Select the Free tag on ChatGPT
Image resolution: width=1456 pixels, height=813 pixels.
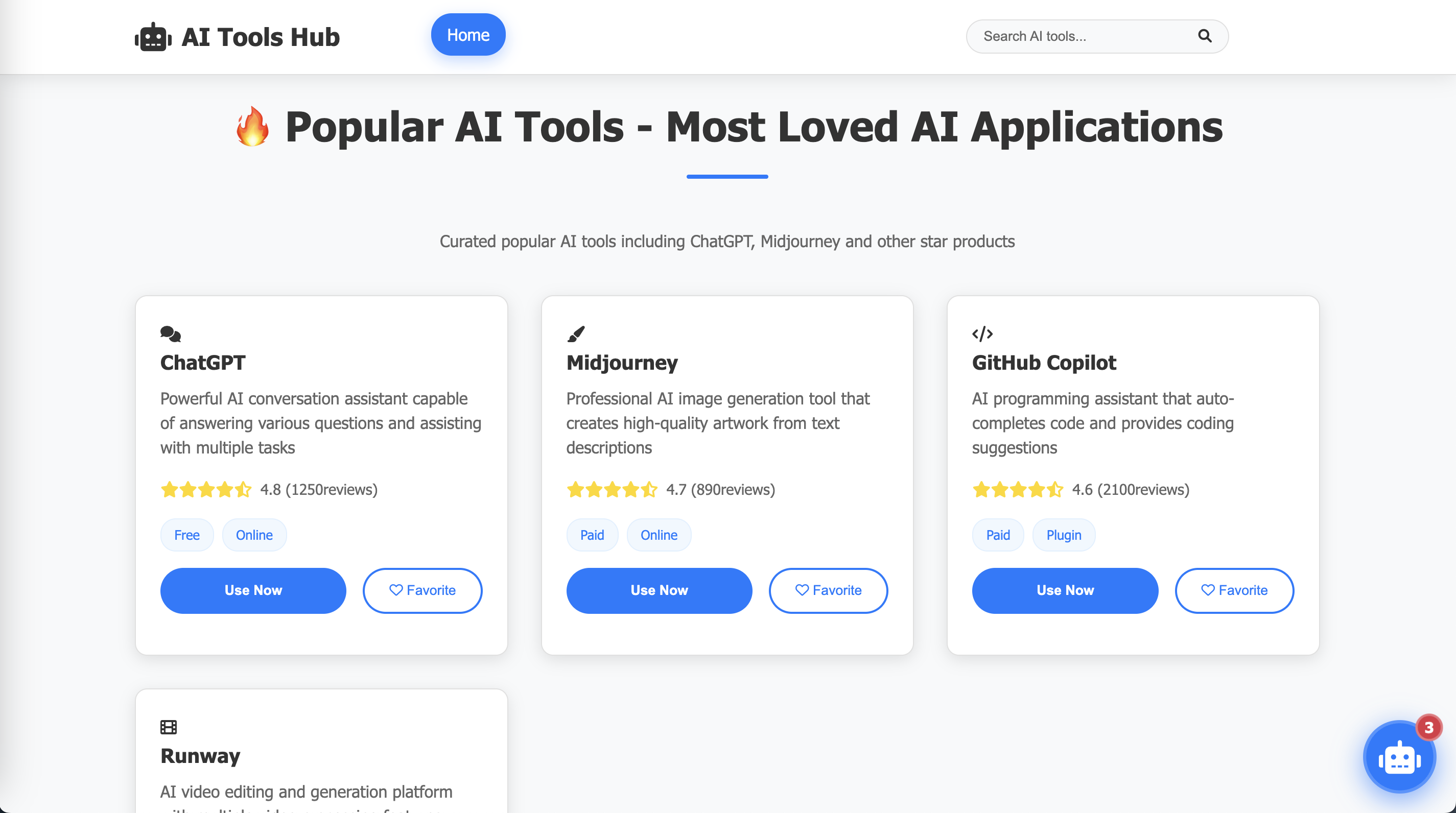(186, 535)
